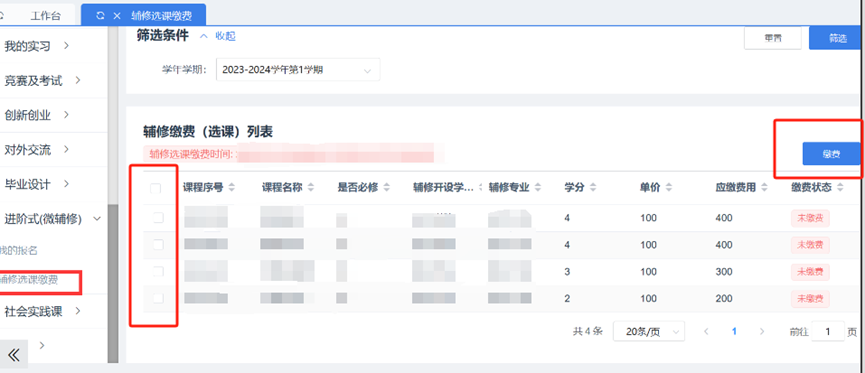
Task: Click the 前往 page number input
Action: [827, 332]
